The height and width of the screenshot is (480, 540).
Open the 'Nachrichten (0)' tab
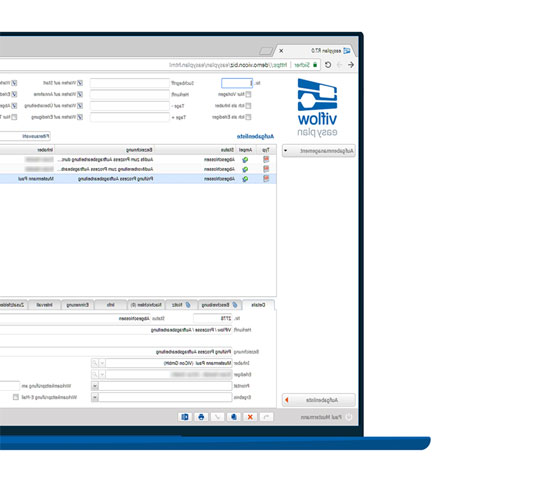pos(146,305)
